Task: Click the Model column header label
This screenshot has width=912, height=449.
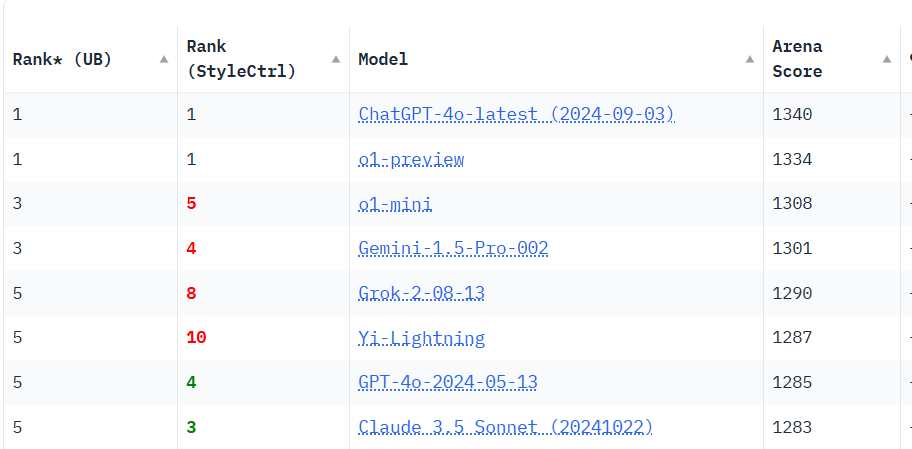Action: pos(383,59)
